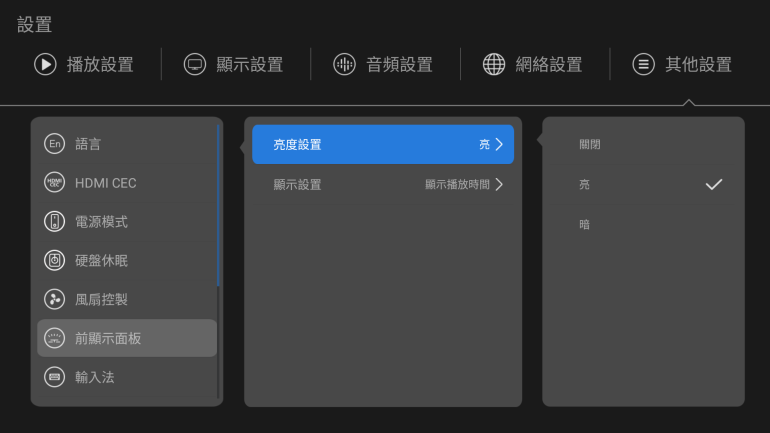Image resolution: width=770 pixels, height=433 pixels.
Task: Click the 顯示播放時間 value text
Action: click(457, 185)
